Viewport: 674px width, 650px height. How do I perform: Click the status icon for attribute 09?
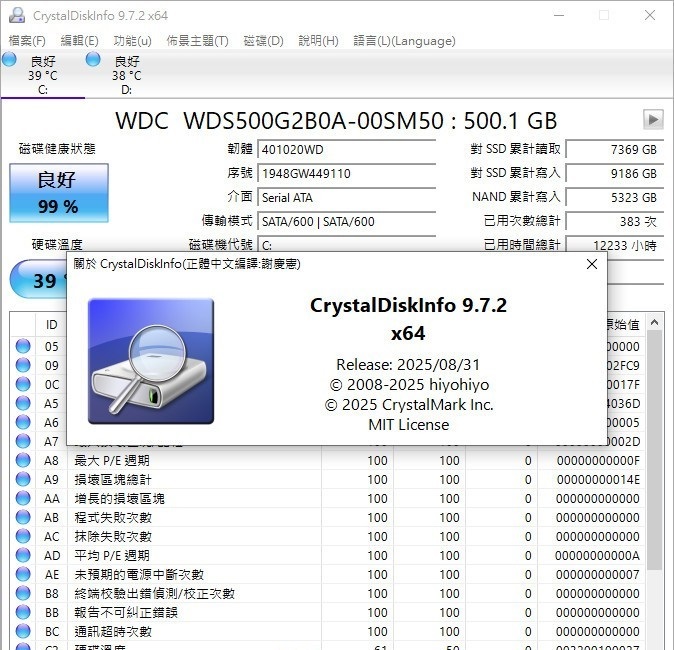pos(23,365)
